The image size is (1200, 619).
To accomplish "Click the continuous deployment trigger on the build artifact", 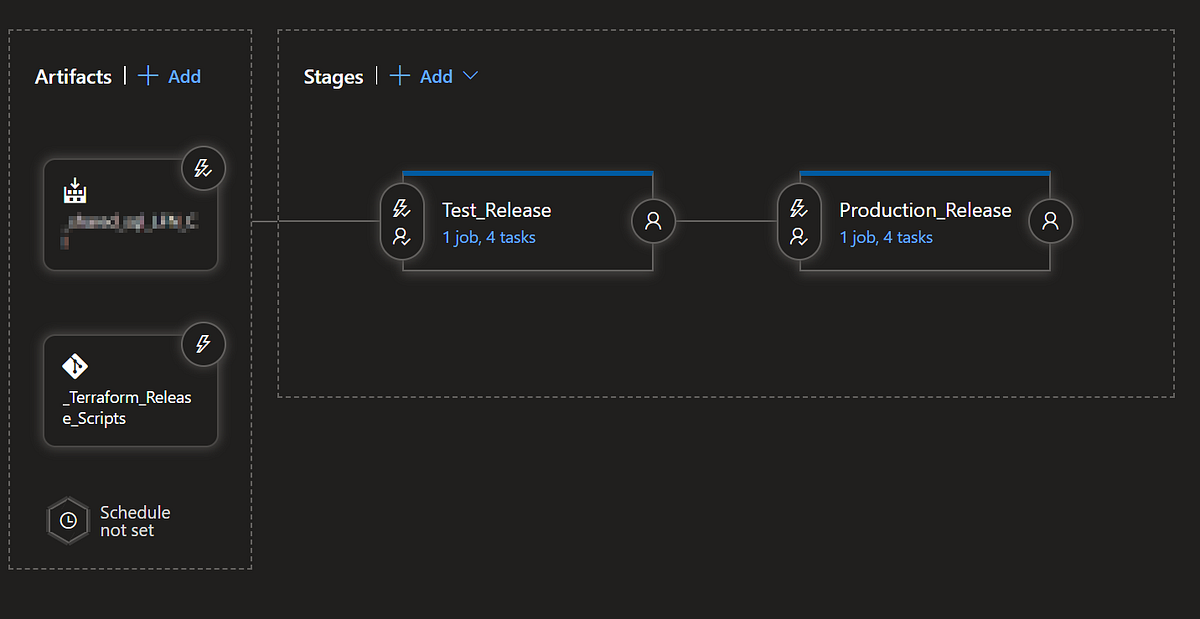I will click(x=203, y=168).
